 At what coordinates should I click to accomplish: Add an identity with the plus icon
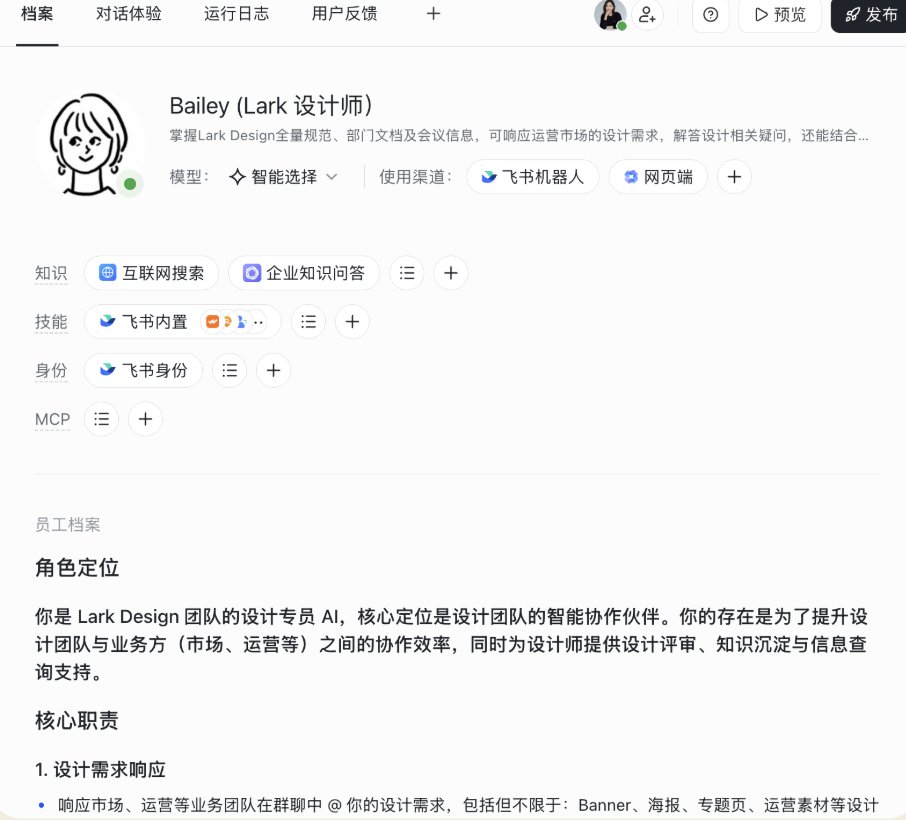(273, 370)
